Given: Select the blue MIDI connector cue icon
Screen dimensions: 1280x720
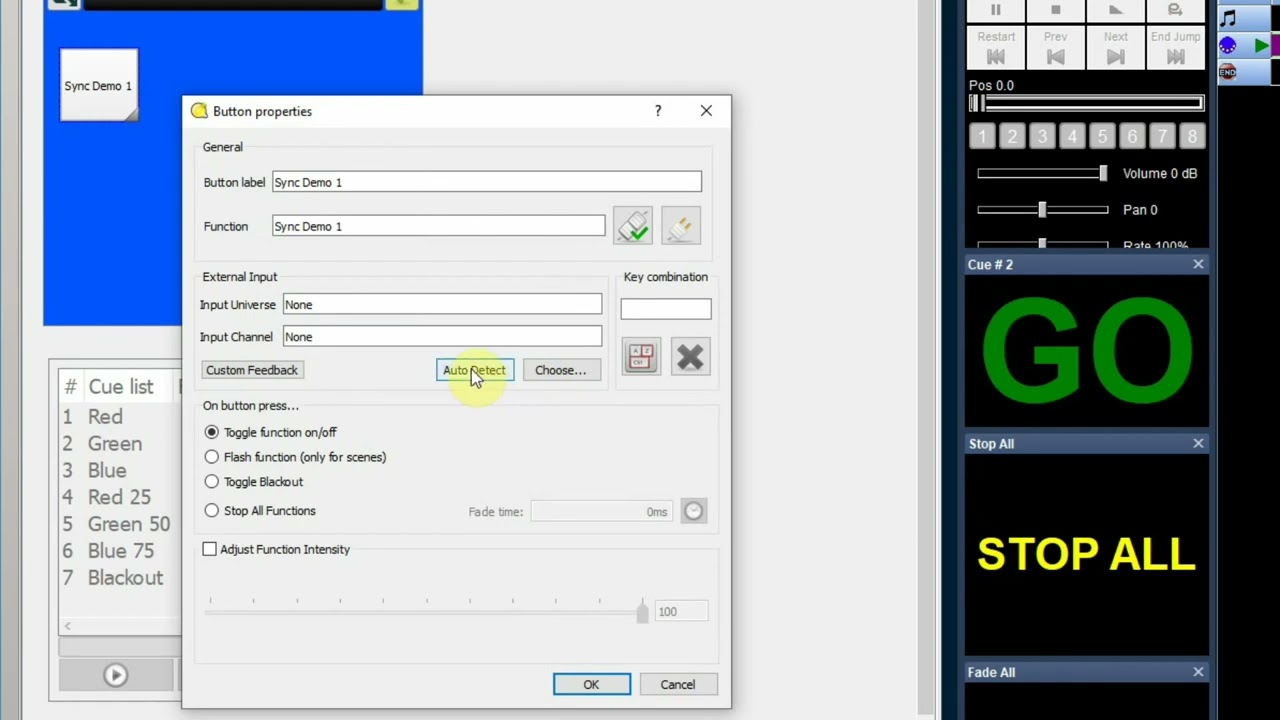Looking at the screenshot, I should pos(1229,46).
